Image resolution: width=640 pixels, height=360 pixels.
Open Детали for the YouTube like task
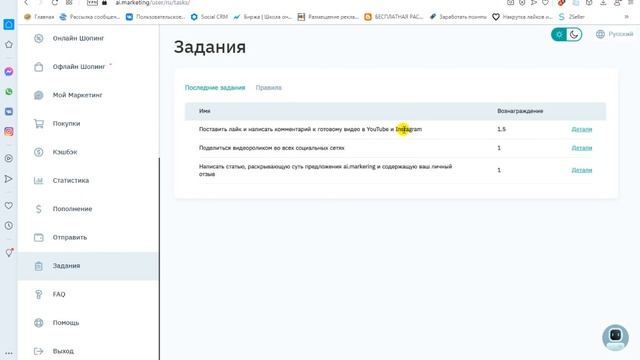(582, 129)
